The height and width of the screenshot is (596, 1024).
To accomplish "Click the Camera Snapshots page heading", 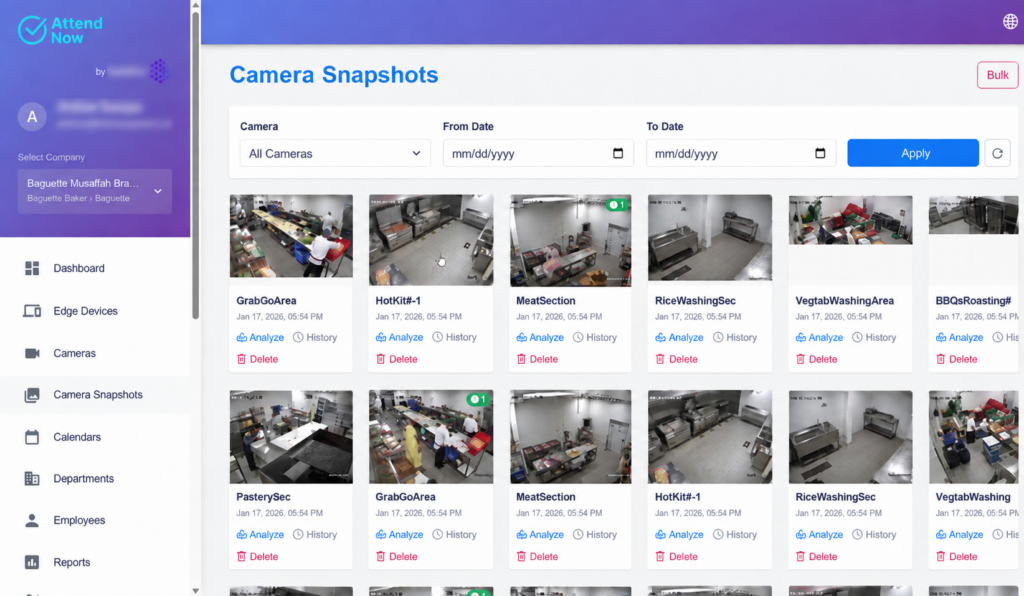I will 334,75.
